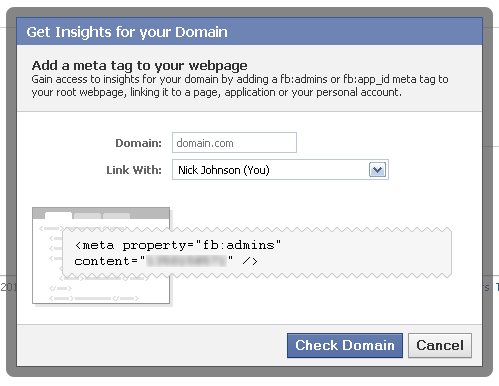Screen dimensions: 499x386
Task: Click the Link With: field label
Action: coord(134,170)
